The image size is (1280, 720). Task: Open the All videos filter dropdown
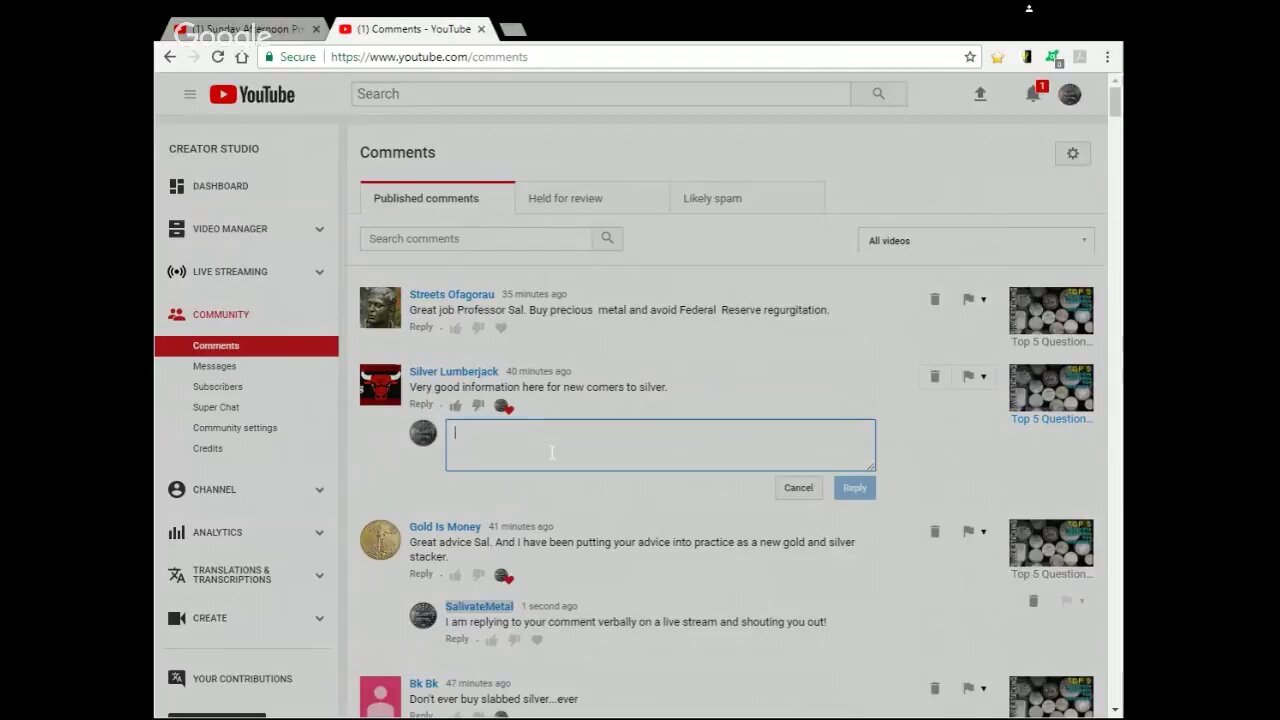[977, 240]
